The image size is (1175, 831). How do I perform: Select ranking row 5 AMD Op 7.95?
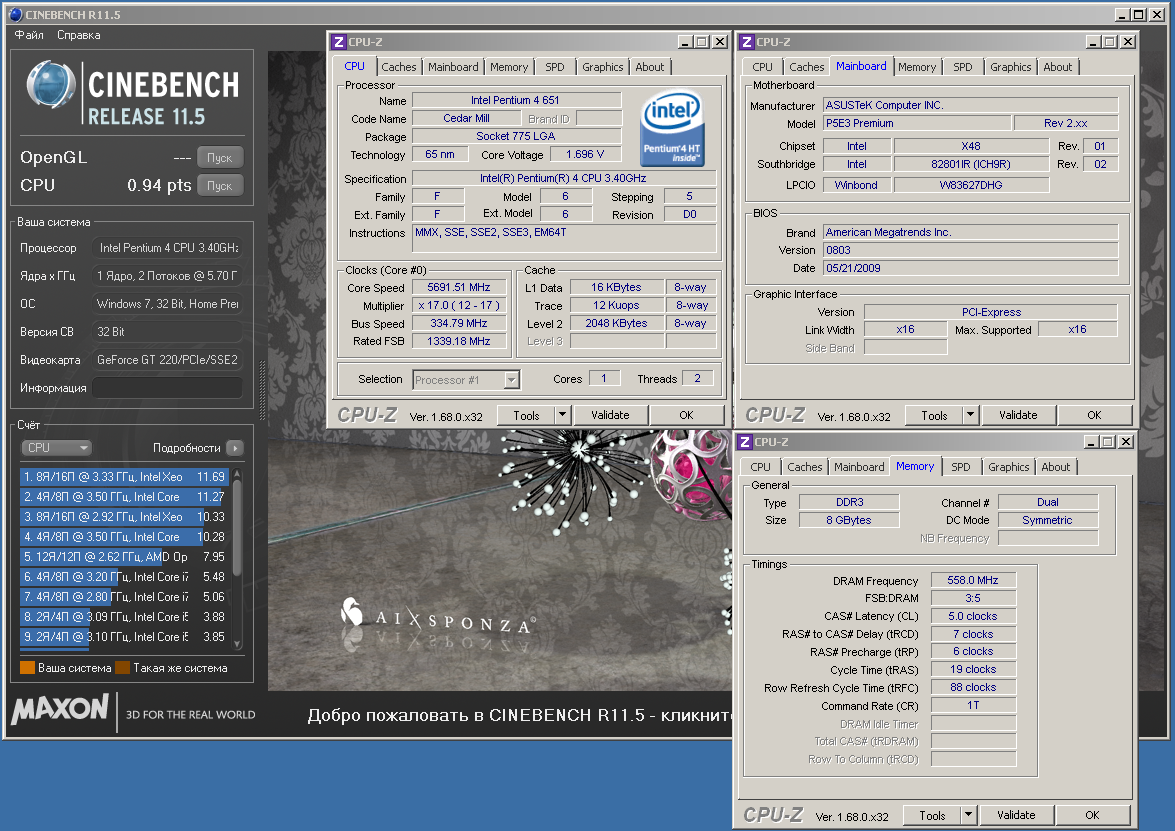coord(124,557)
